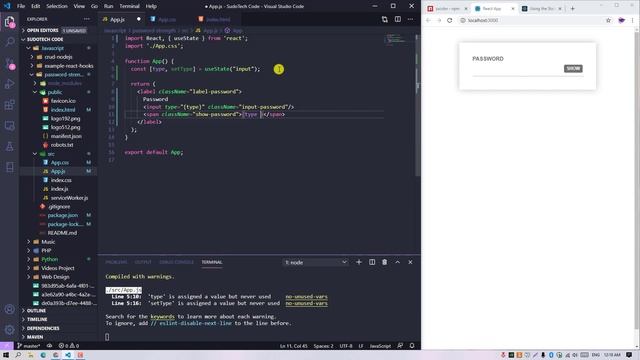Maximize the panel with up chevron
This screenshot has width=640, height=360.
398,262
